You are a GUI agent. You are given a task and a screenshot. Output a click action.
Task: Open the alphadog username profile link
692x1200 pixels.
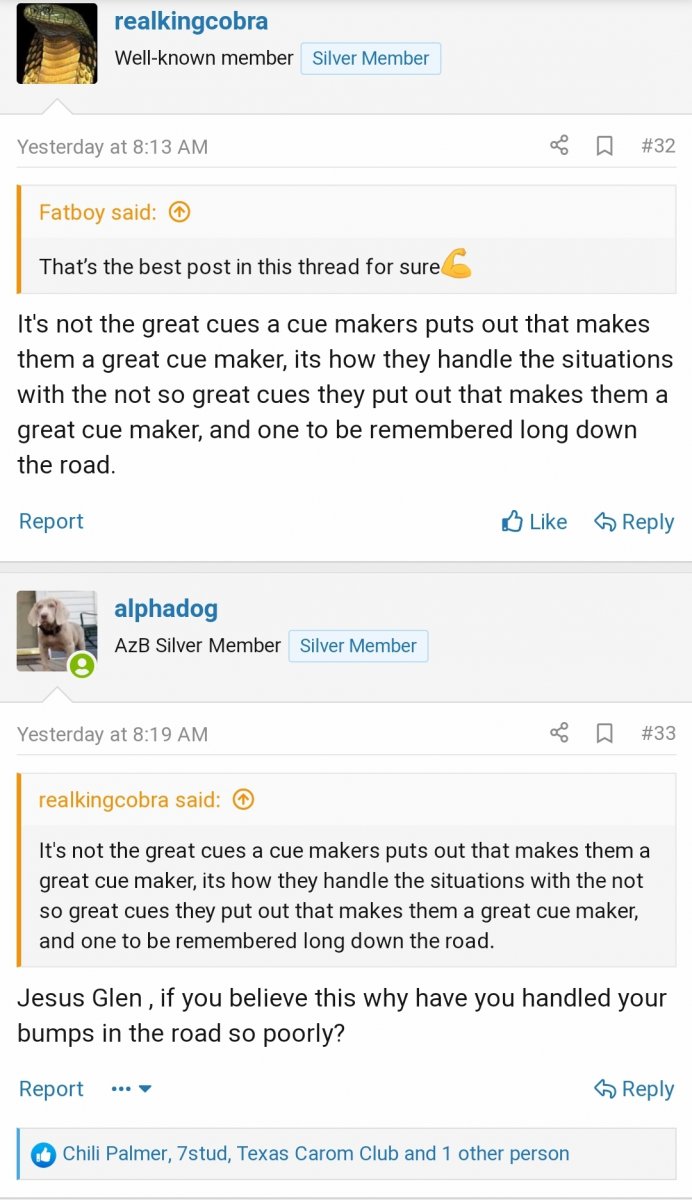point(166,608)
